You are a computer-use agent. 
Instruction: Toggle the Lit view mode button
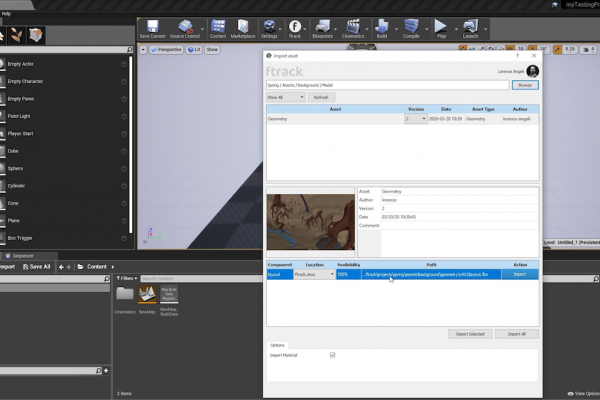tap(194, 50)
